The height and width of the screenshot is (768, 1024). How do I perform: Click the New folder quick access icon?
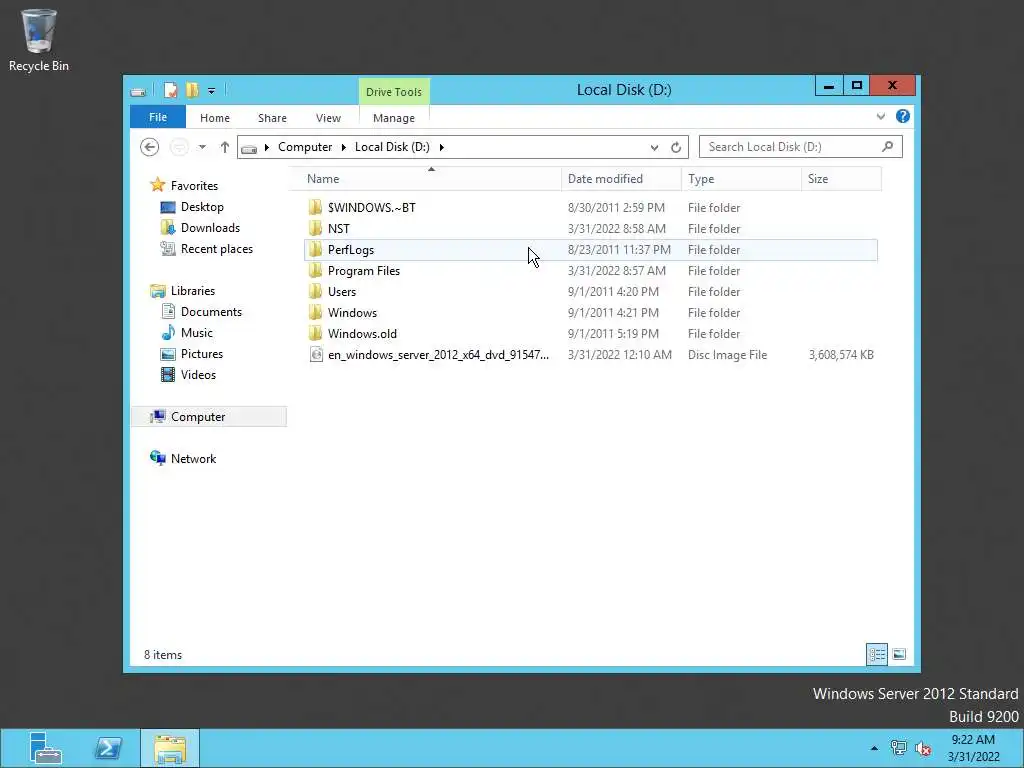pos(192,90)
